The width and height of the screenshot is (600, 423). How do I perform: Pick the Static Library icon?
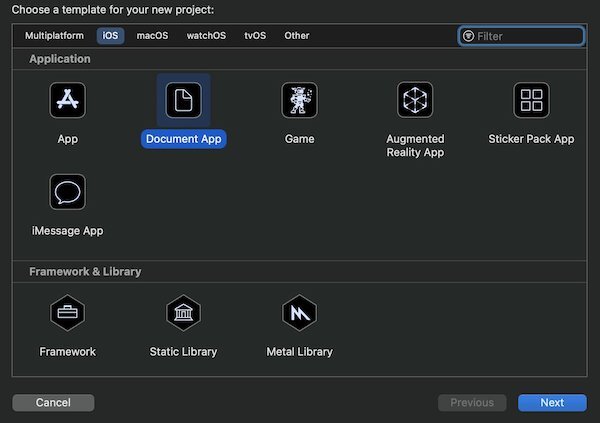point(183,313)
